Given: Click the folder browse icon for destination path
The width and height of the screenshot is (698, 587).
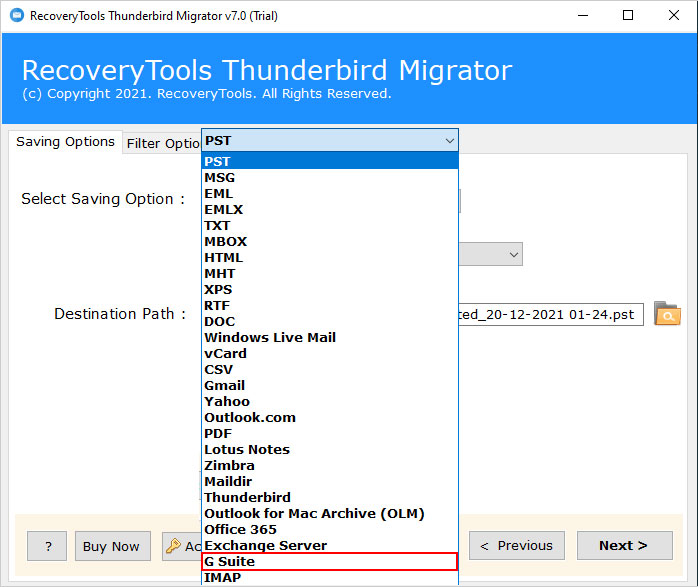Looking at the screenshot, I should [x=667, y=314].
